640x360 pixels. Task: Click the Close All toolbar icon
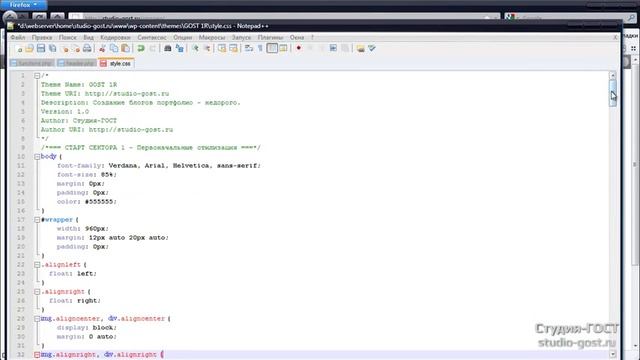click(76, 49)
